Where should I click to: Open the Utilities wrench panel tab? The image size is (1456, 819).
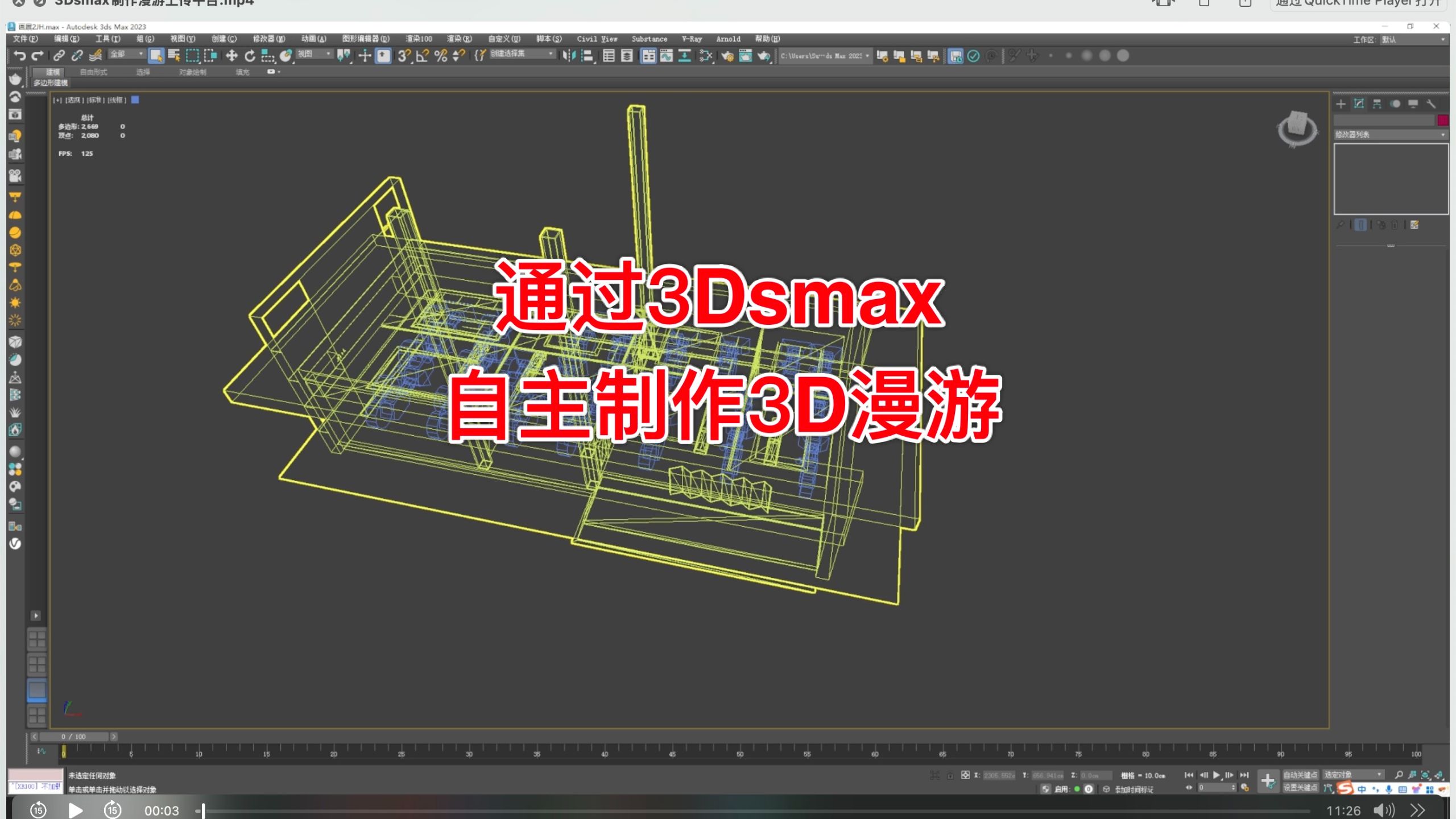click(1431, 104)
